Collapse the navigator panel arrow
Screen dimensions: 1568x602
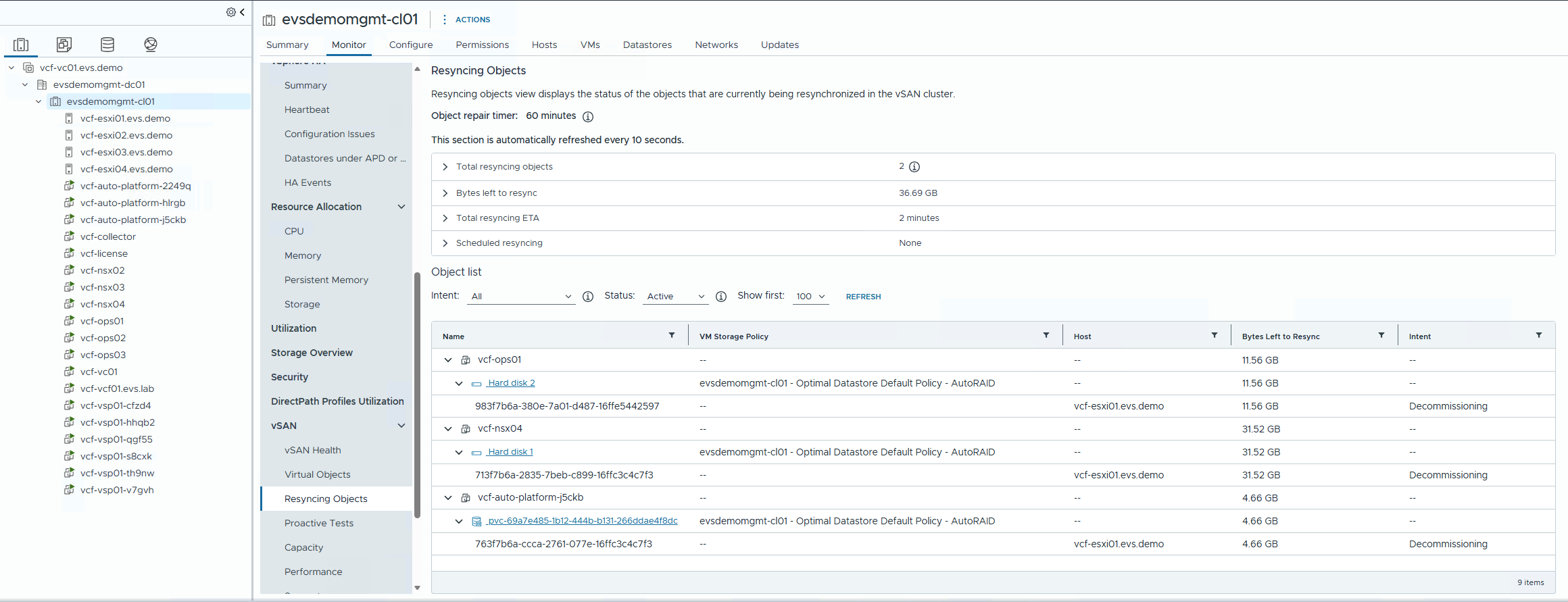tap(242, 12)
